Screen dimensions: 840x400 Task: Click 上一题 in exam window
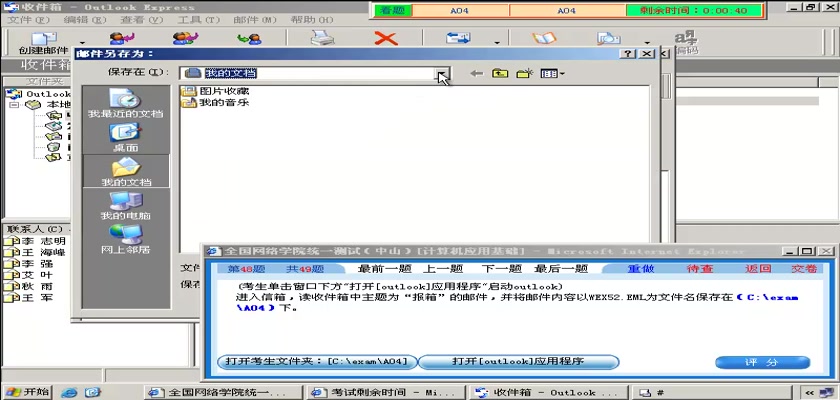(x=442, y=269)
